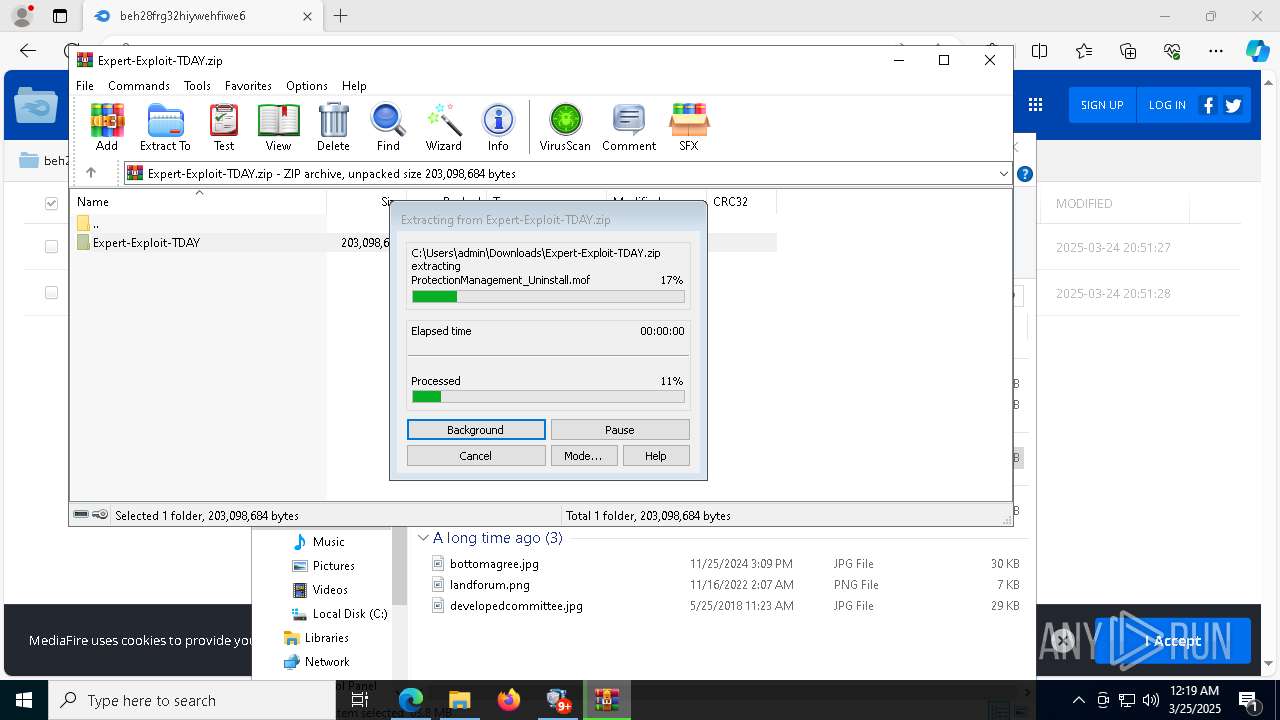Cancel the extraction
The width and height of the screenshot is (1280, 720).
pyautogui.click(x=476, y=456)
